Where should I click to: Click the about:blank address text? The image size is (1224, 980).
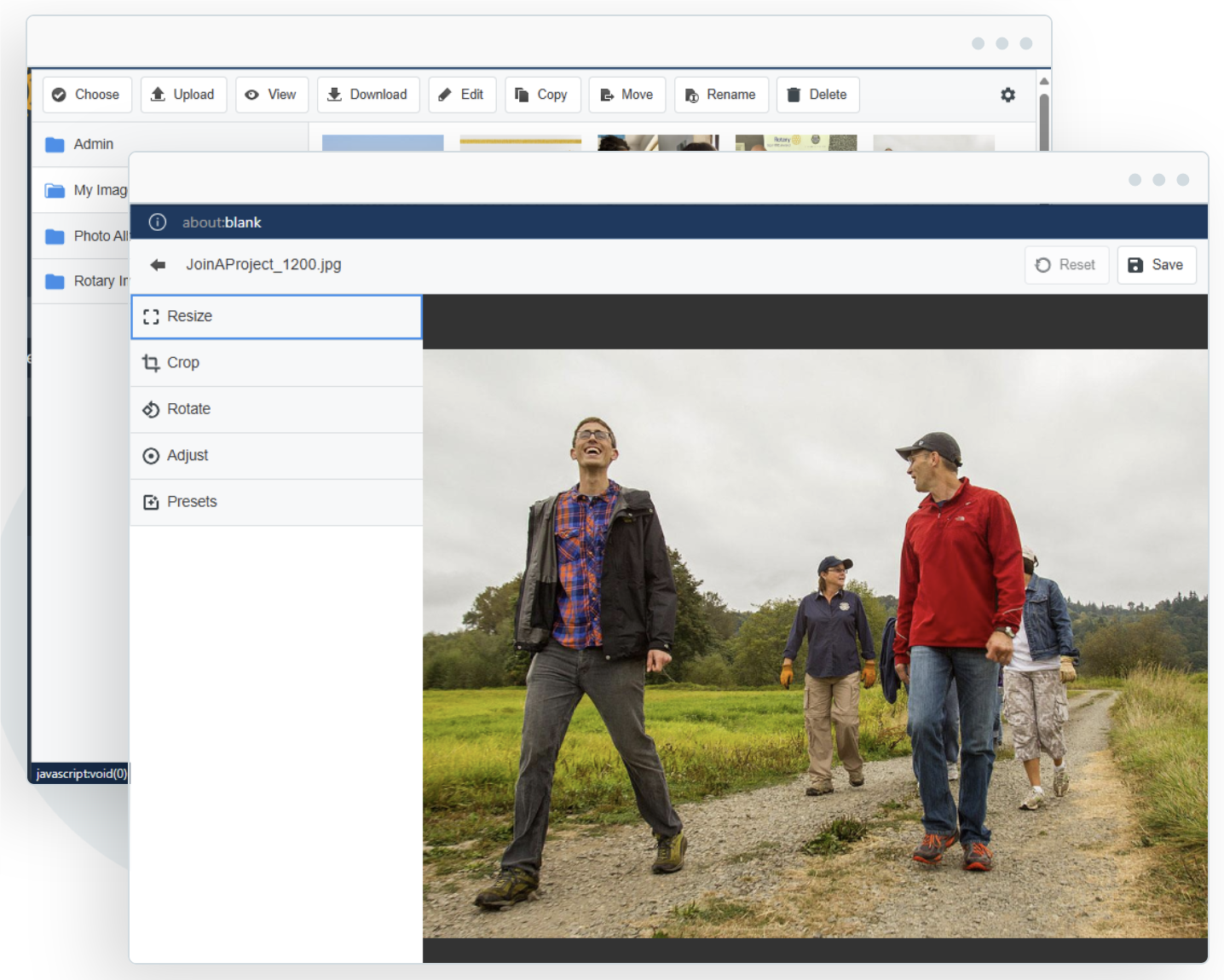[x=222, y=222]
